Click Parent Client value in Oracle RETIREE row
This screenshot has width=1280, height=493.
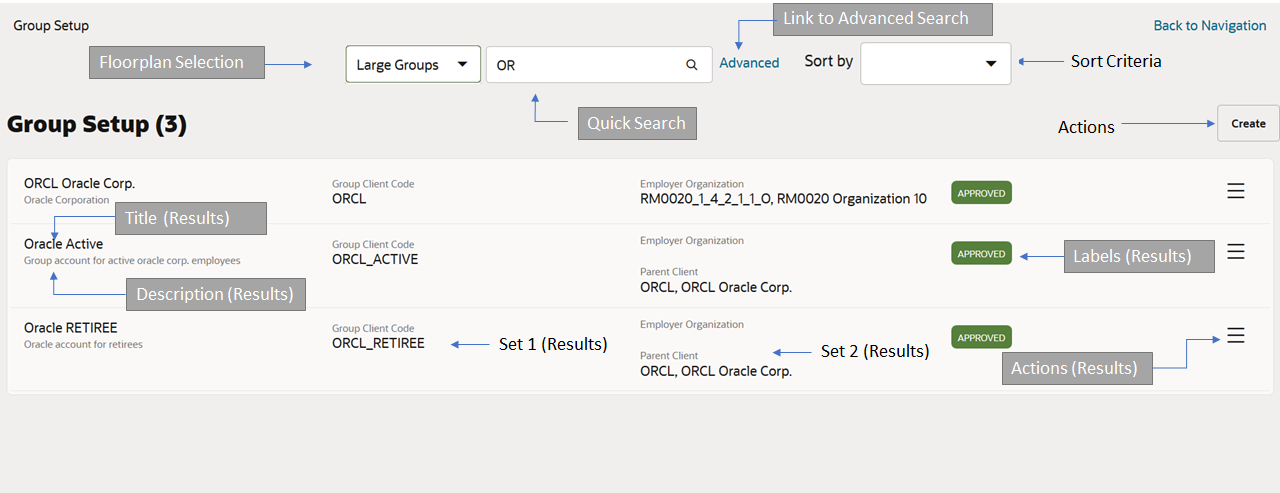pos(716,372)
